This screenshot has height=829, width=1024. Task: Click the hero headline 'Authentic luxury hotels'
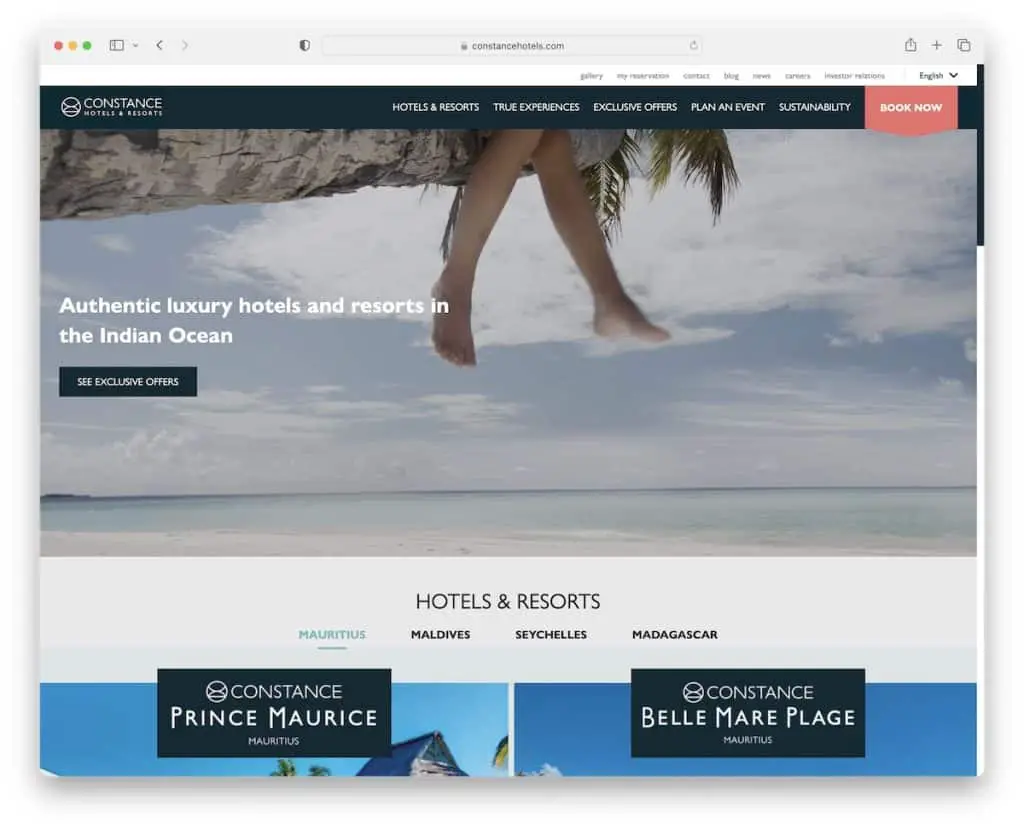coord(253,320)
